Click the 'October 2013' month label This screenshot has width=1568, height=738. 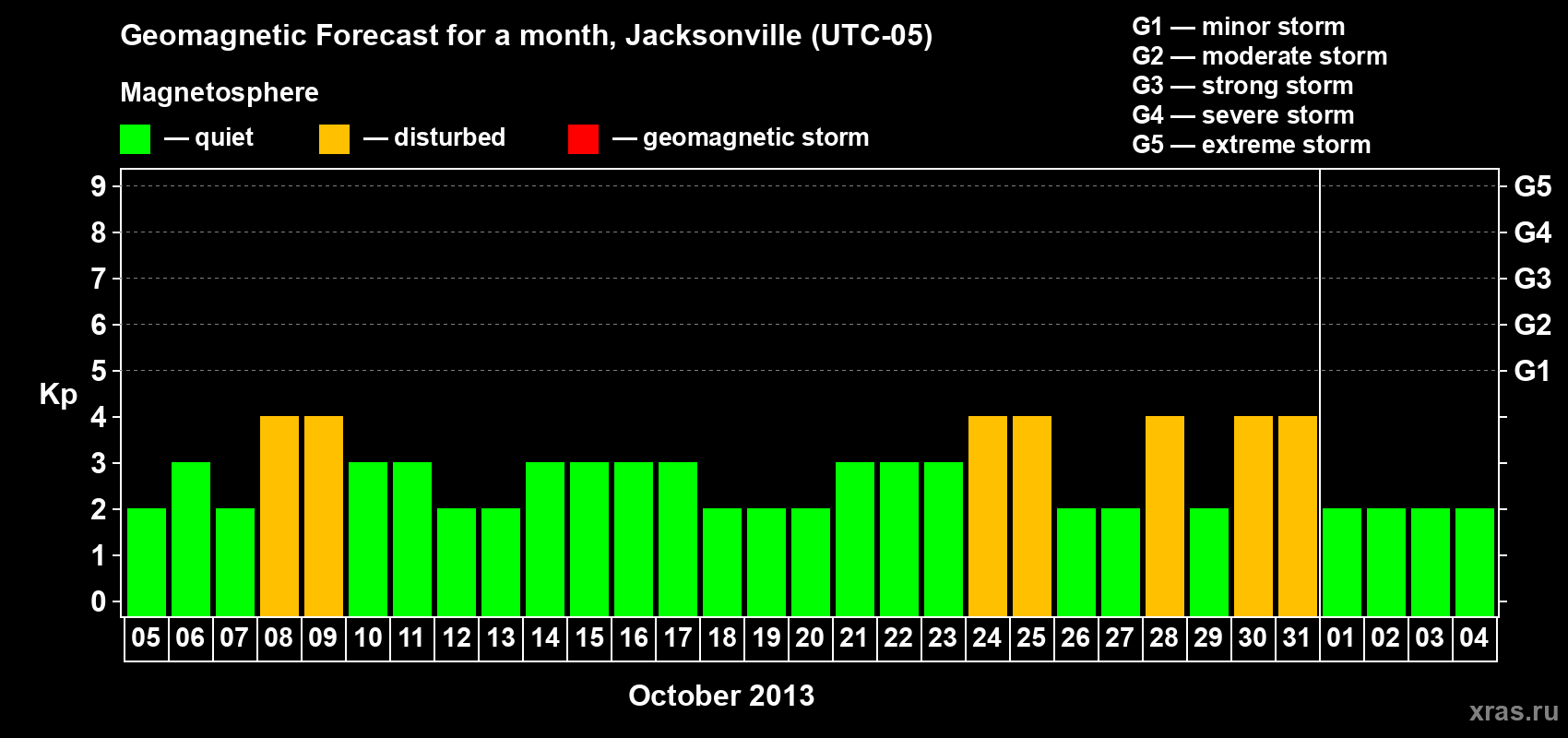pyautogui.click(x=721, y=696)
